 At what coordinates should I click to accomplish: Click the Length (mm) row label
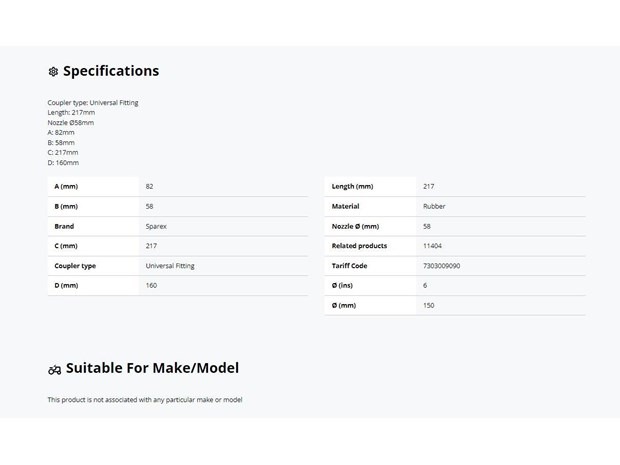pos(352,187)
